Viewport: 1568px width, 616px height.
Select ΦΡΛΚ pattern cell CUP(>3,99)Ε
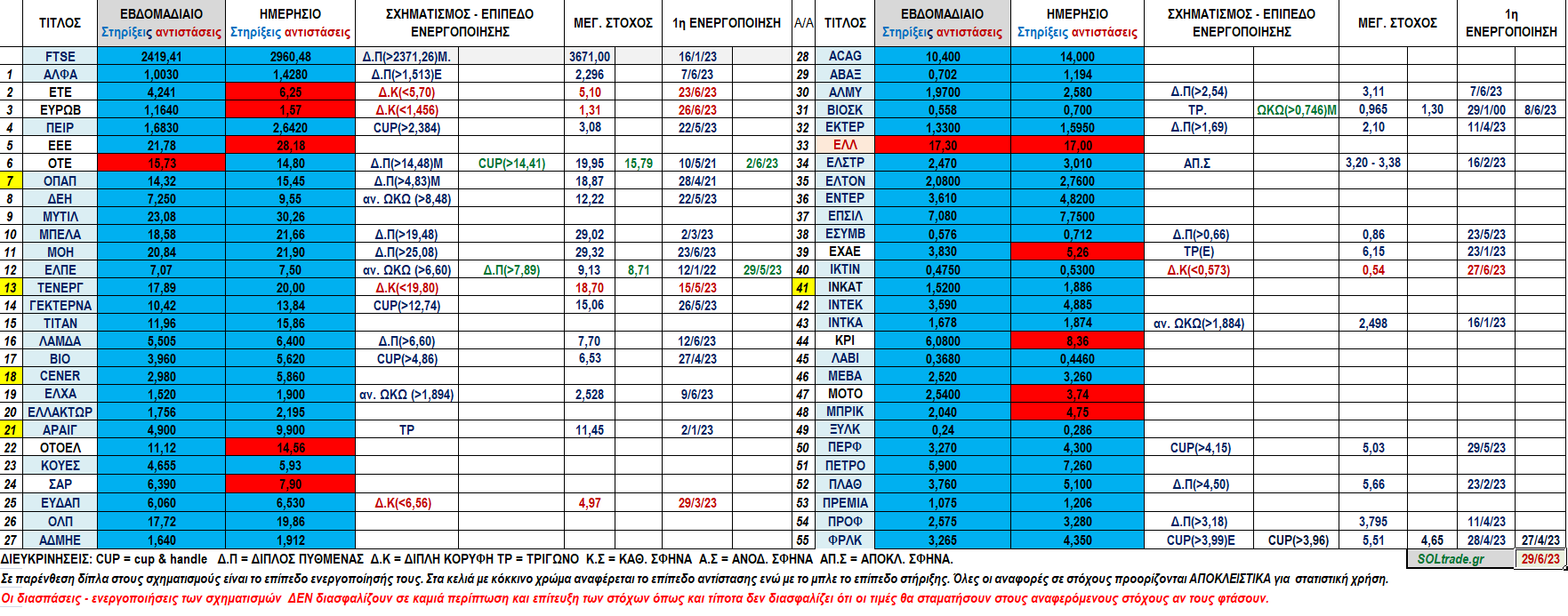click(1201, 540)
